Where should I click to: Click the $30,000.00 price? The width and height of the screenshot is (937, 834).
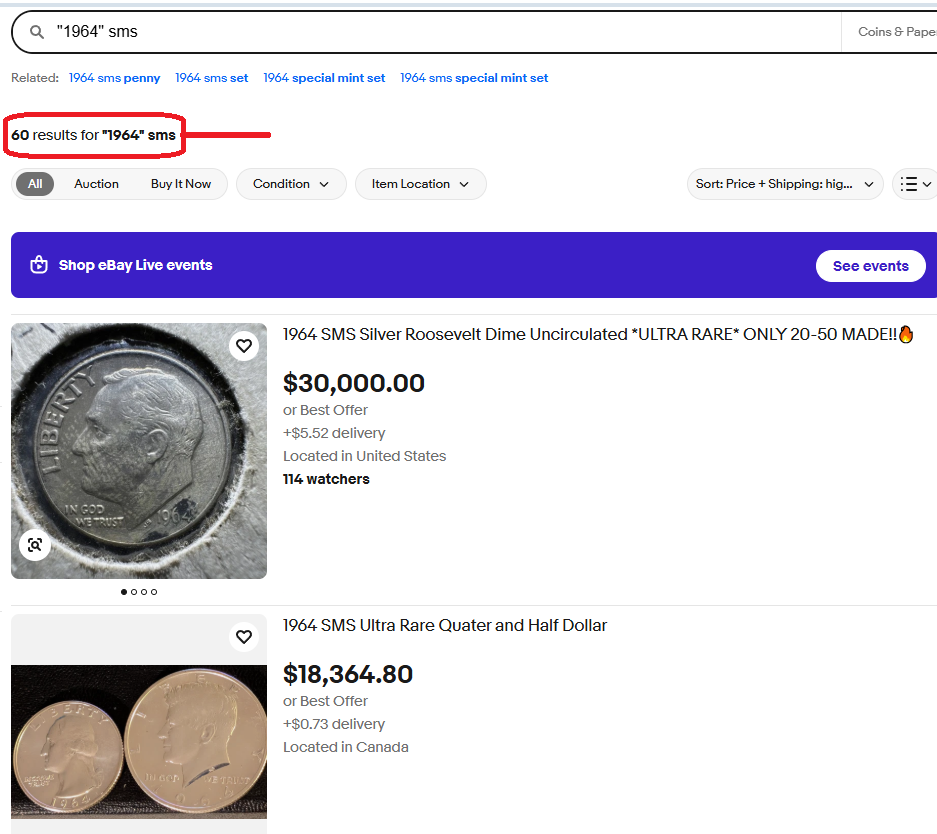point(354,383)
